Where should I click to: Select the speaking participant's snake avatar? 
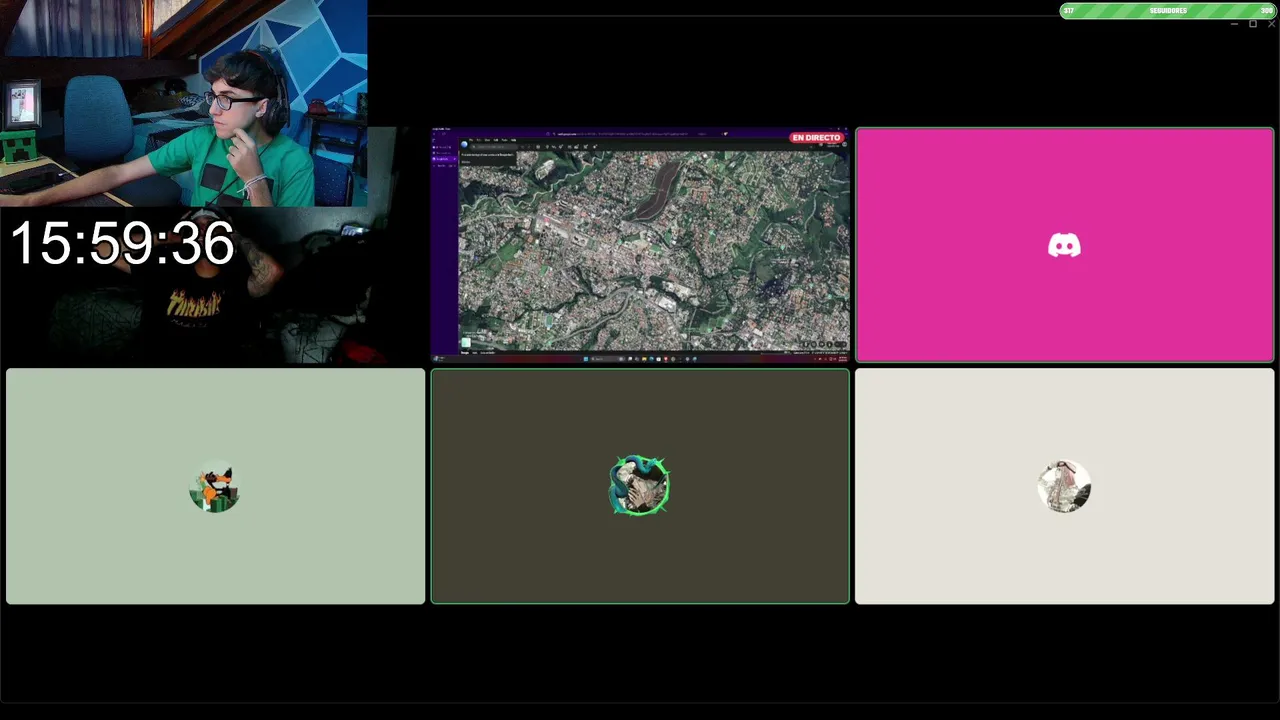640,486
